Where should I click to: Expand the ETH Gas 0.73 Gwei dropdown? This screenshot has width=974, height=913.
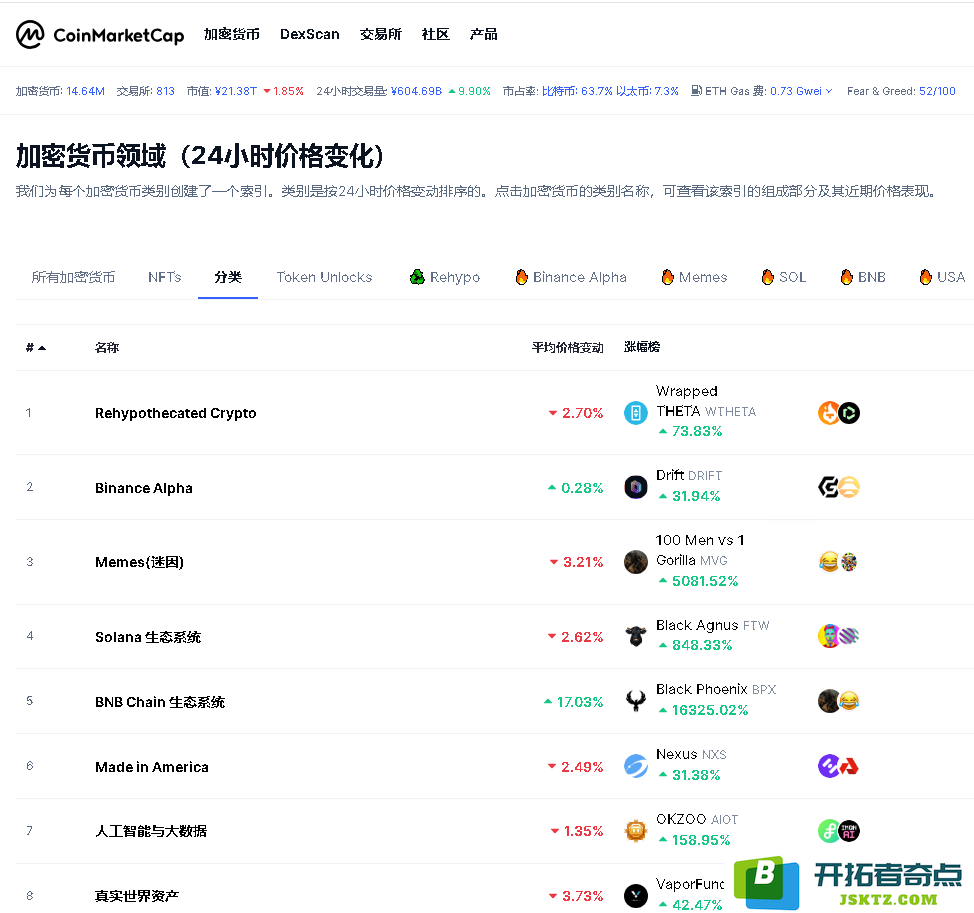point(801,91)
